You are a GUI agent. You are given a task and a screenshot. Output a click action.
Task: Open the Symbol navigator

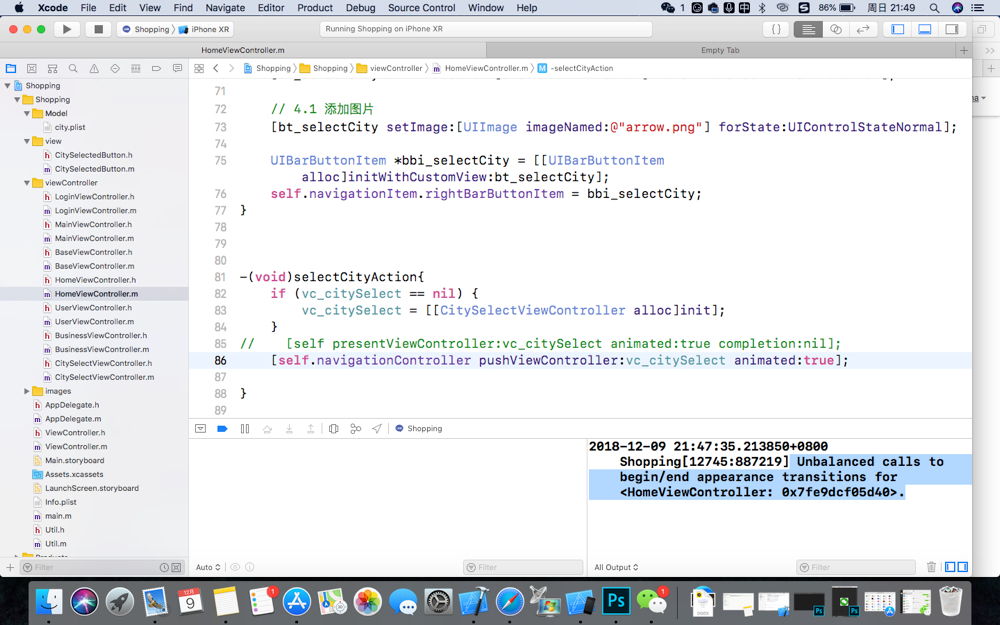click(52, 68)
